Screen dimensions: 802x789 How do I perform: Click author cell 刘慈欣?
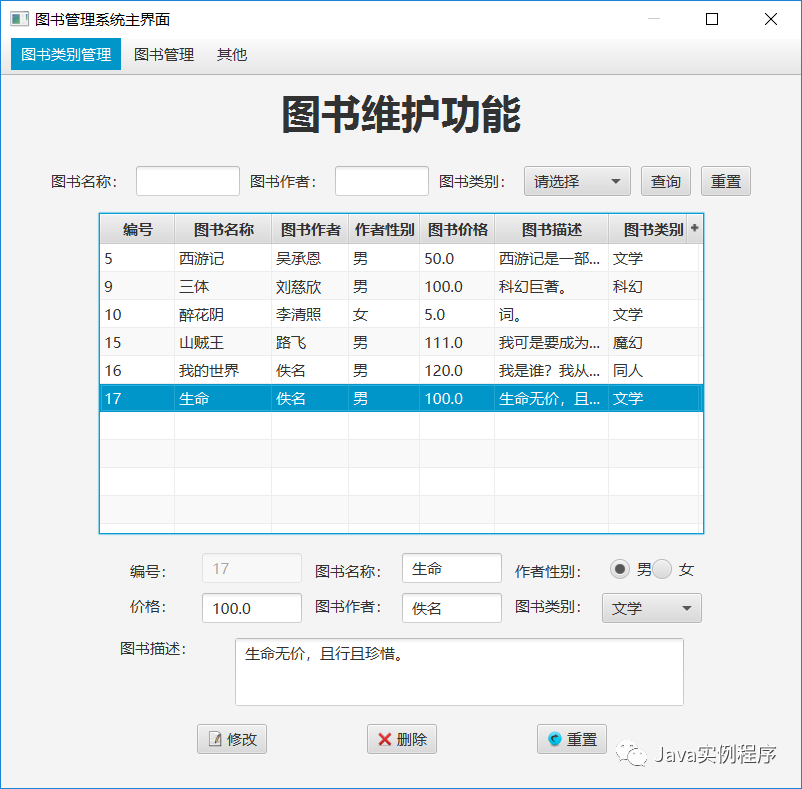[310, 286]
